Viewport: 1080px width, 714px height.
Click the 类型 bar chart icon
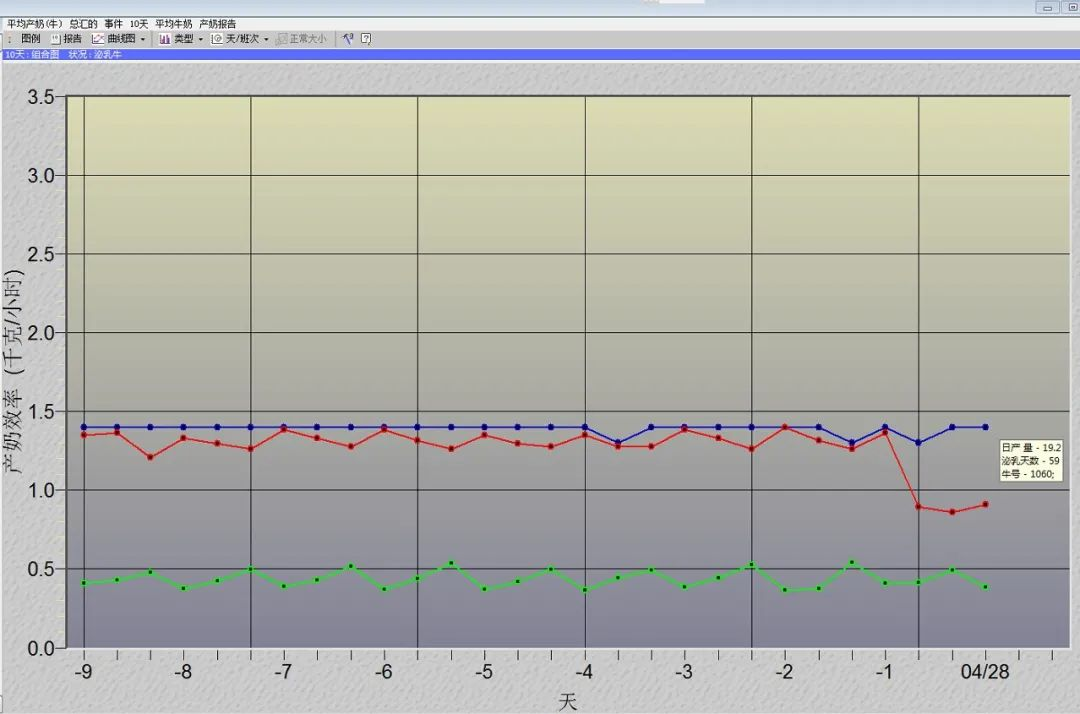click(x=165, y=39)
